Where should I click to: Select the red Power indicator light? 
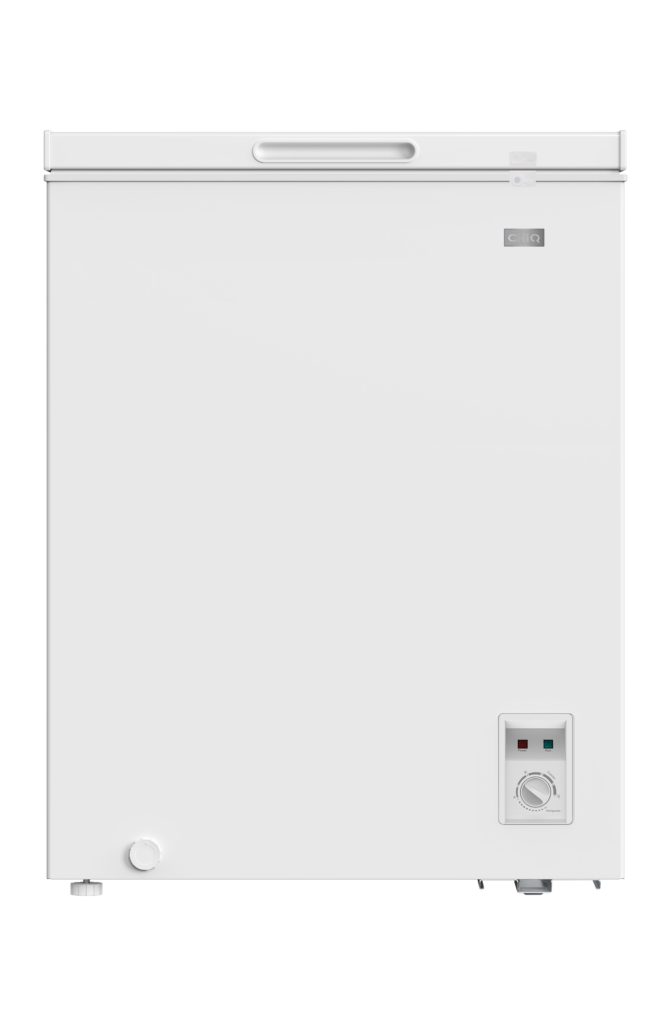(523, 744)
